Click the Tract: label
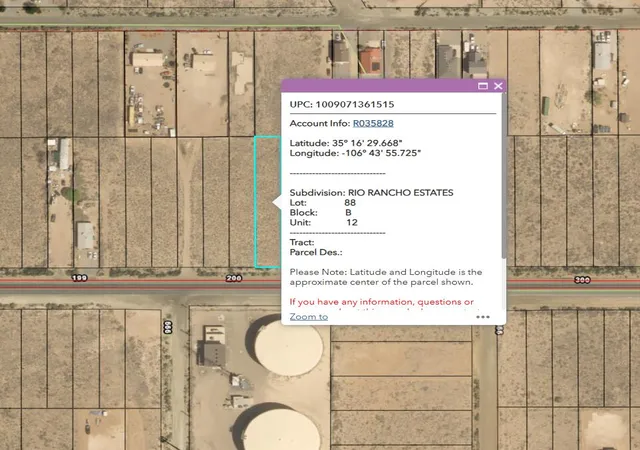 click(x=302, y=243)
